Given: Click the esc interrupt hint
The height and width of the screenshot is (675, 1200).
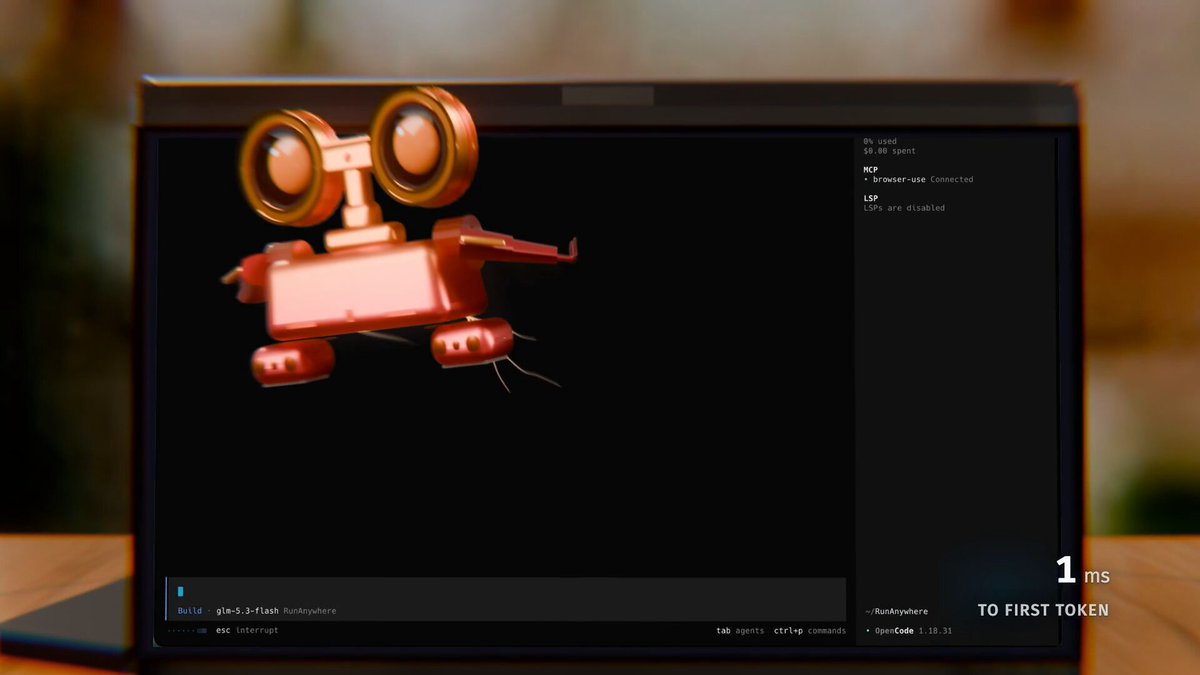Looking at the screenshot, I should tap(247, 631).
